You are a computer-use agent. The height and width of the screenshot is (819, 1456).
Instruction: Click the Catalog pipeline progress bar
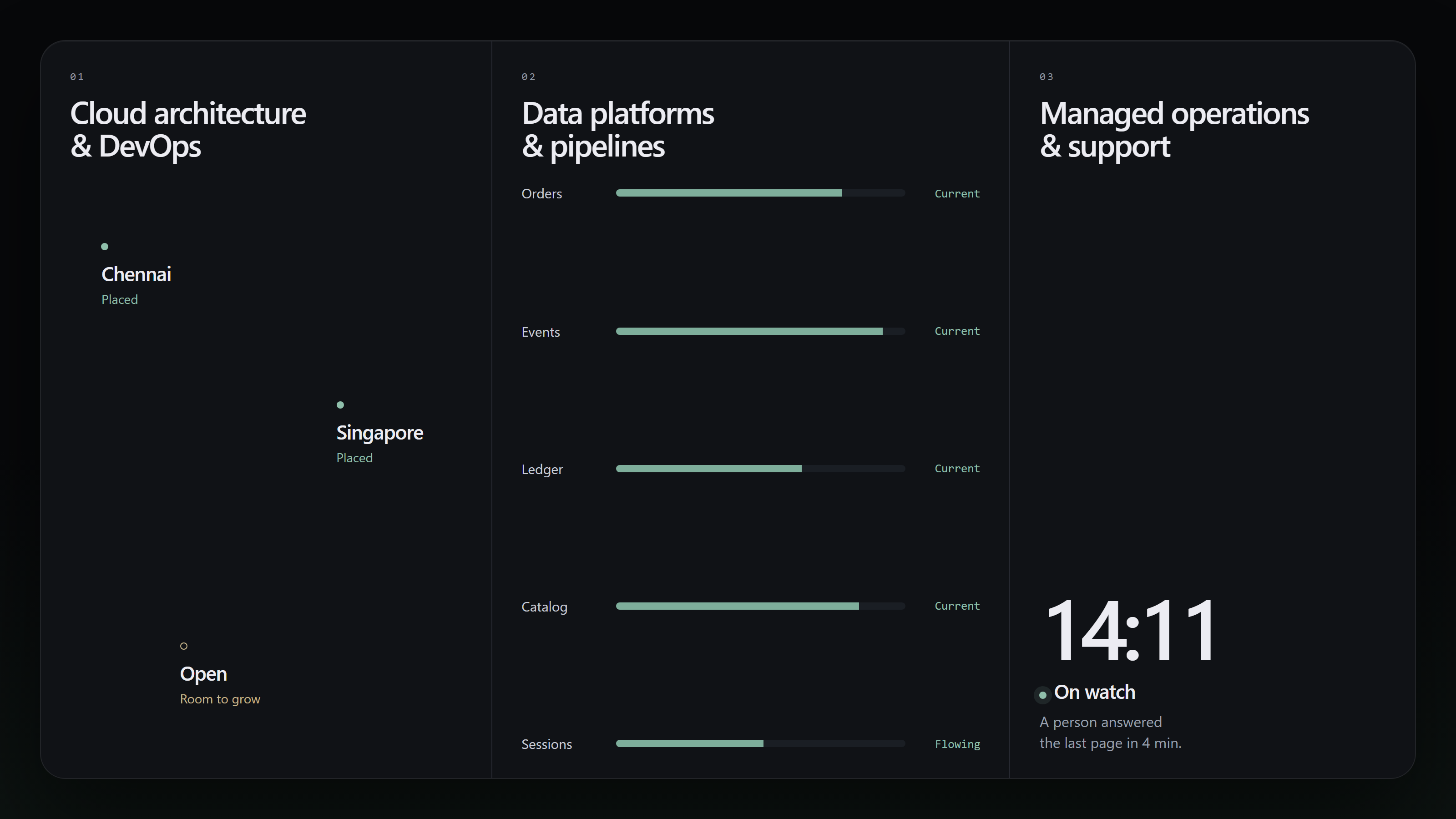coord(760,606)
